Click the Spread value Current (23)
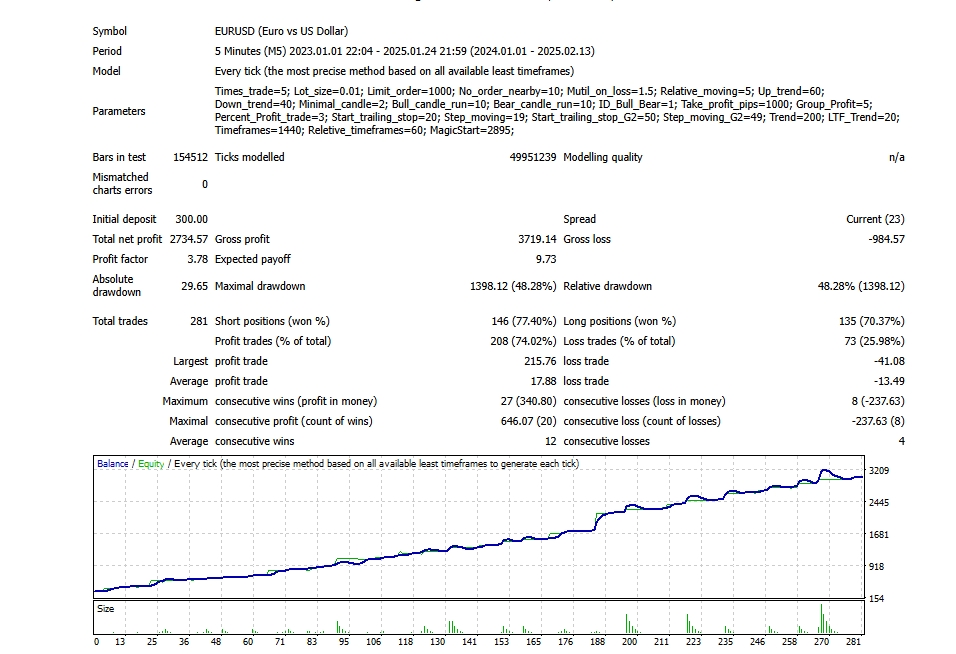Viewport: 956px width, 654px height. point(875,219)
